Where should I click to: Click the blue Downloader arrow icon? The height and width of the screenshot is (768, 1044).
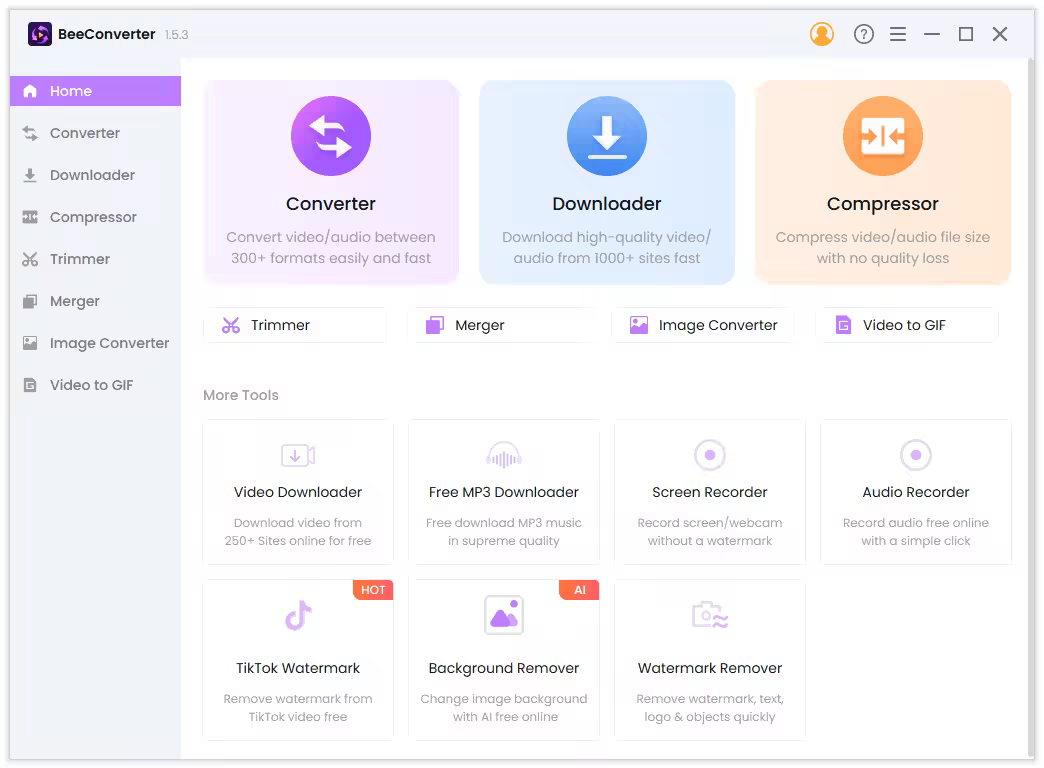pos(607,136)
